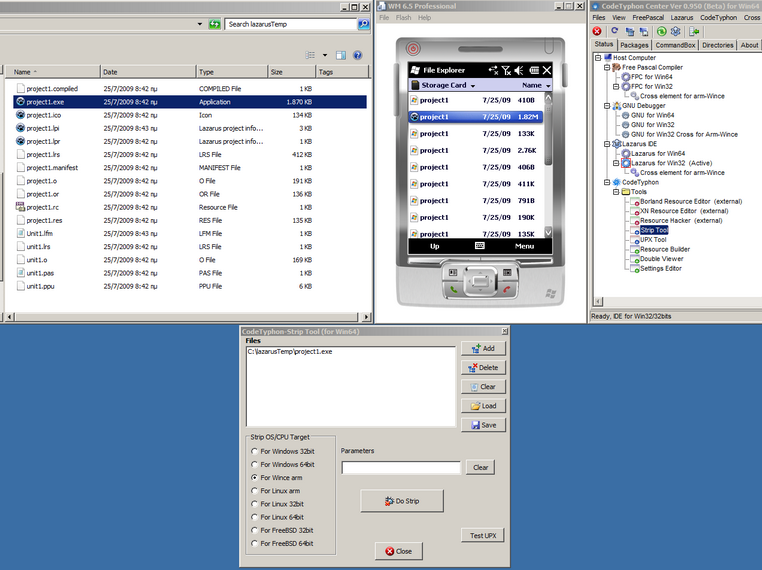Open the Lazarus menu in CodeTyphon
The image size is (762, 570).
click(682, 17)
